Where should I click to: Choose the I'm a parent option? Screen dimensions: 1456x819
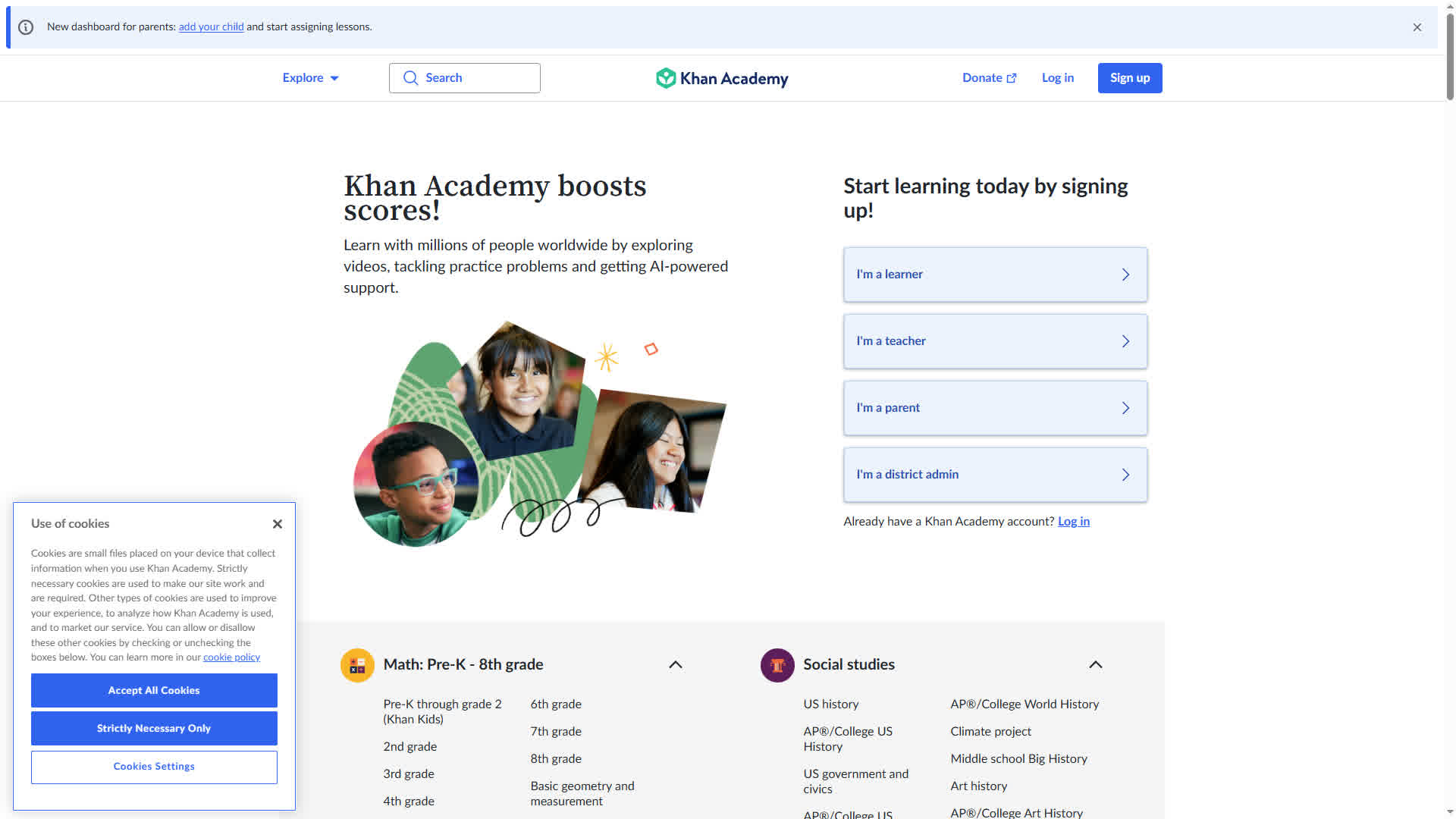(x=995, y=408)
